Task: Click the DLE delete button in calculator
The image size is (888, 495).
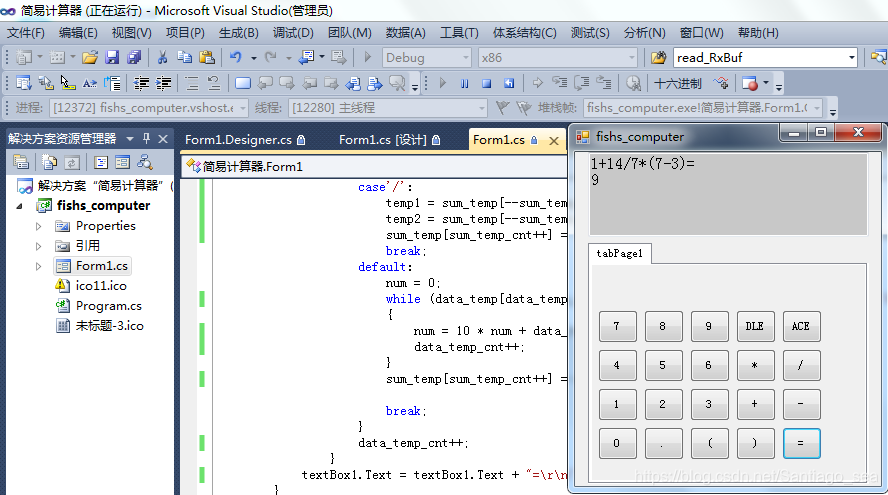Action: coord(755,326)
